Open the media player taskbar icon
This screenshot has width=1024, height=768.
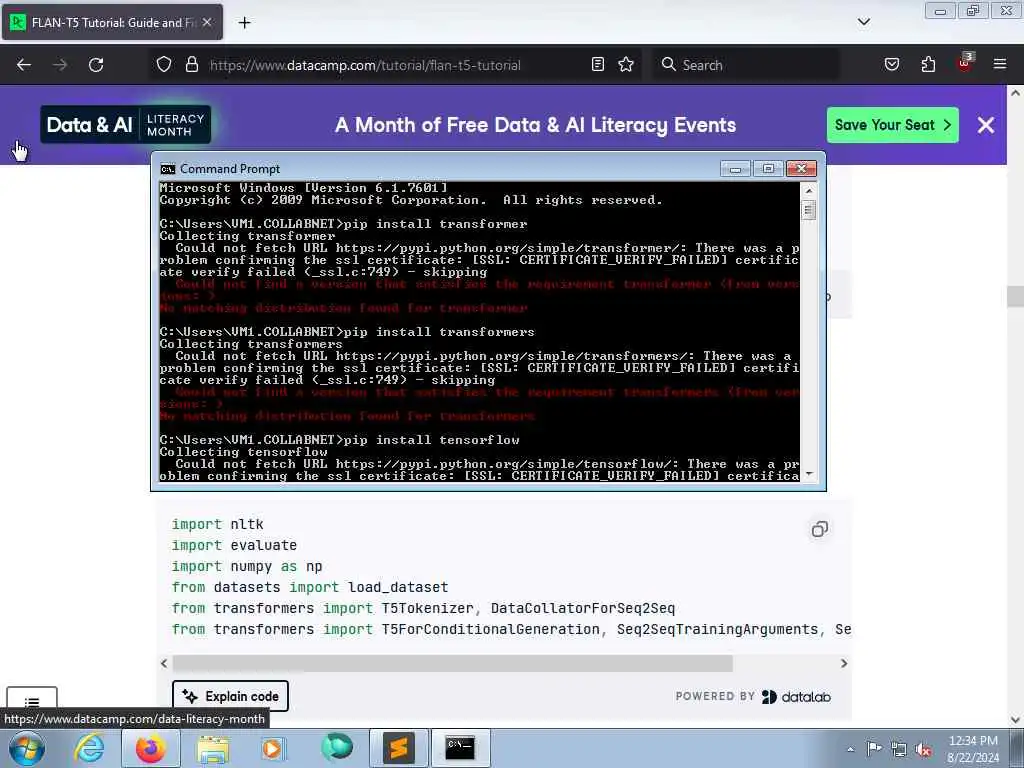(272, 748)
